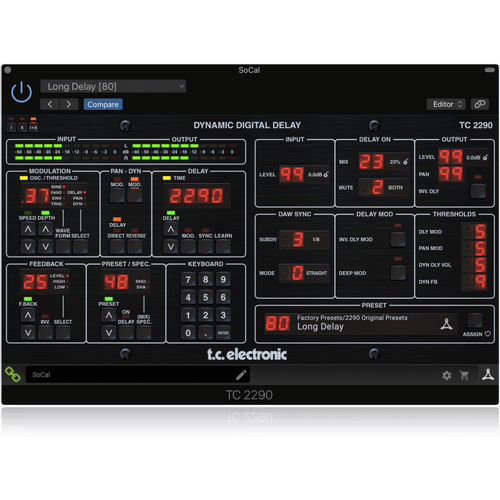
Task: Toggle INV. DLY button in OUTPUT
Action: [x=478, y=191]
